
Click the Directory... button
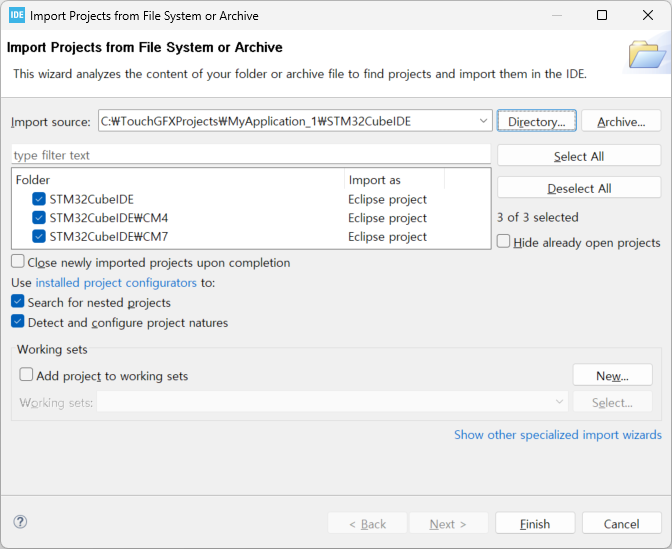click(x=537, y=121)
